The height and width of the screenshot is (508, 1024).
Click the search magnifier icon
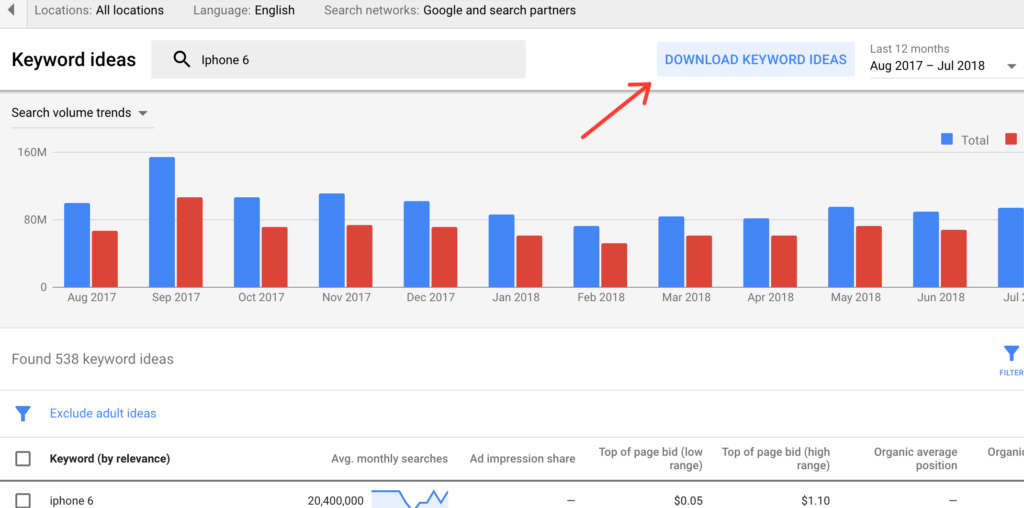pyautogui.click(x=182, y=59)
